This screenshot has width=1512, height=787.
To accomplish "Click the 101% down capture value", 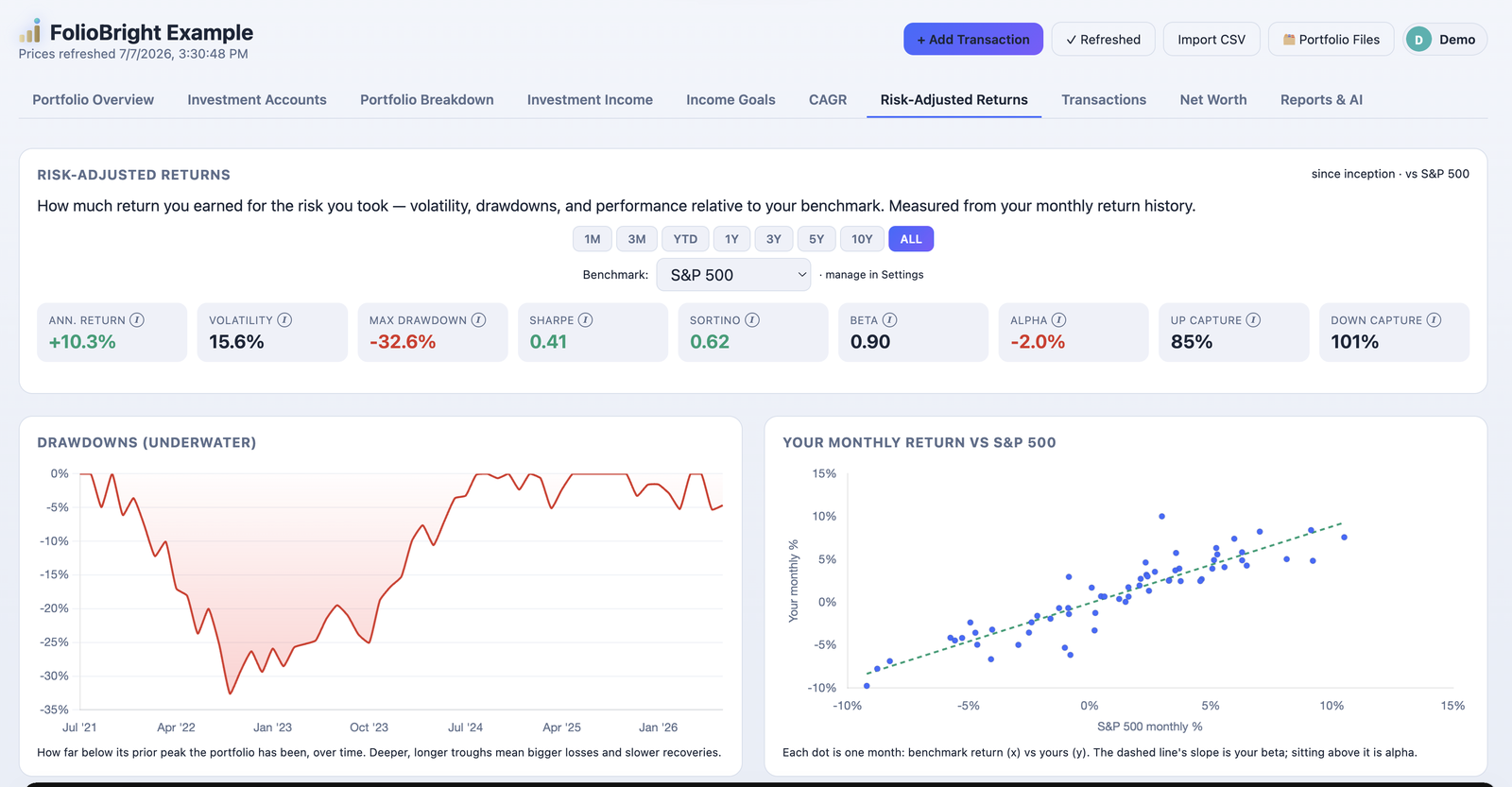I will pos(1355,342).
